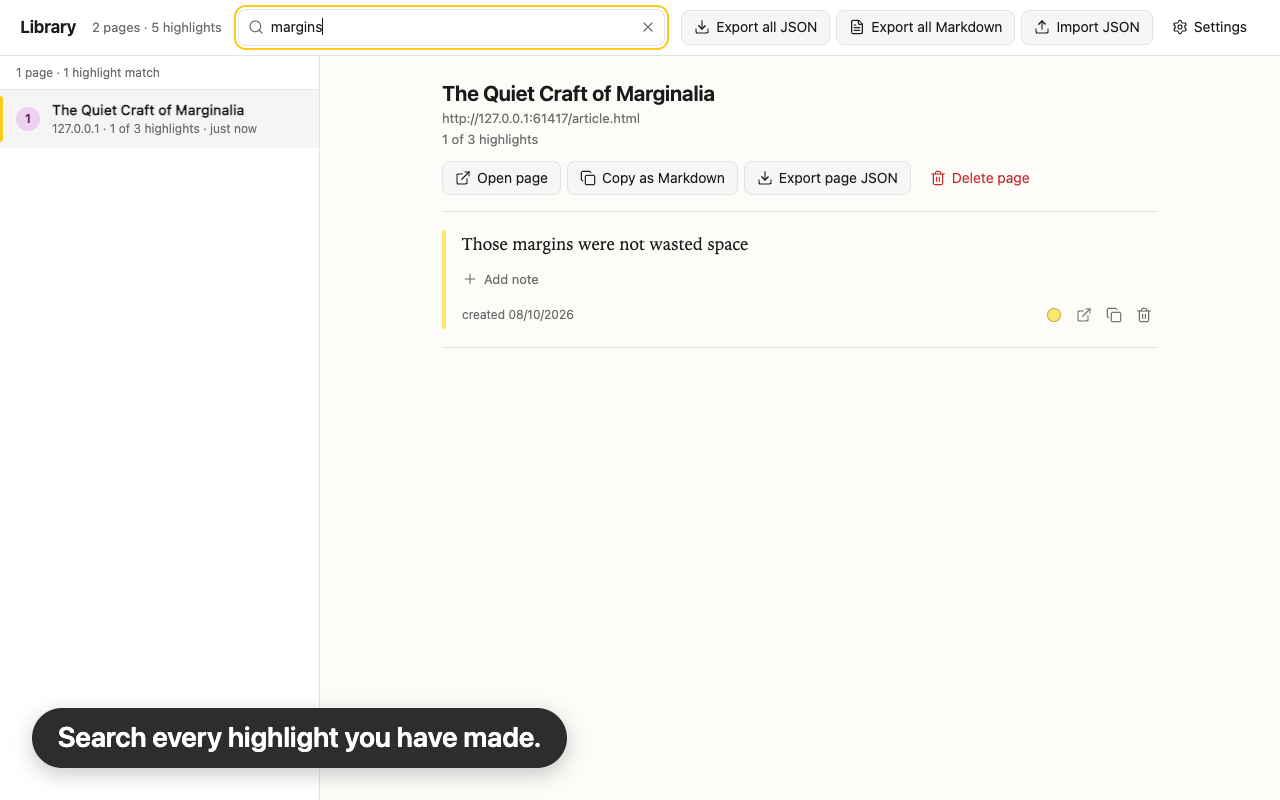Click the highlight text 'Those margins were not wasted space'
The height and width of the screenshot is (800, 1280).
pyautogui.click(x=605, y=244)
